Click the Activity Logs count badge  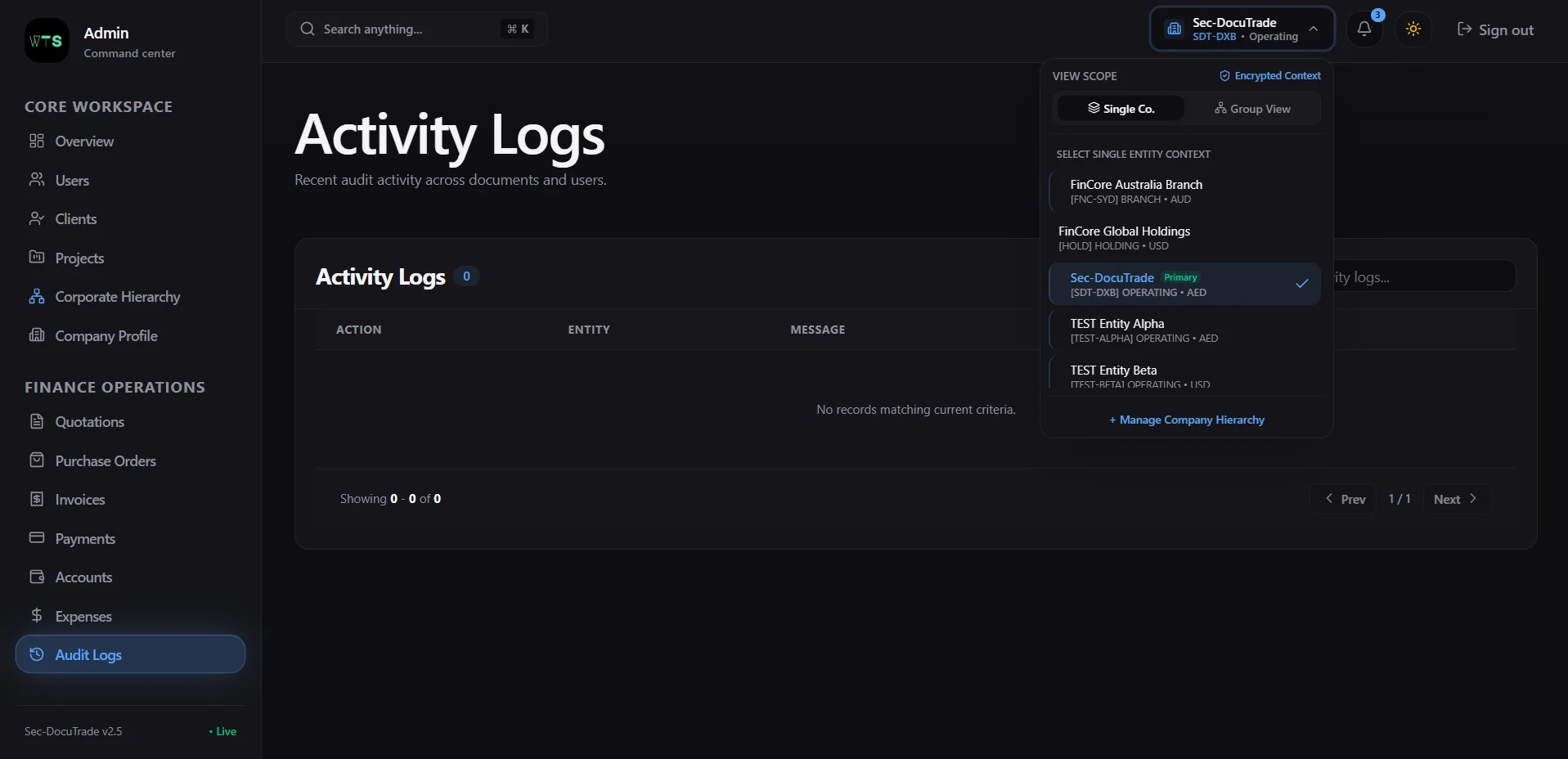[466, 276]
